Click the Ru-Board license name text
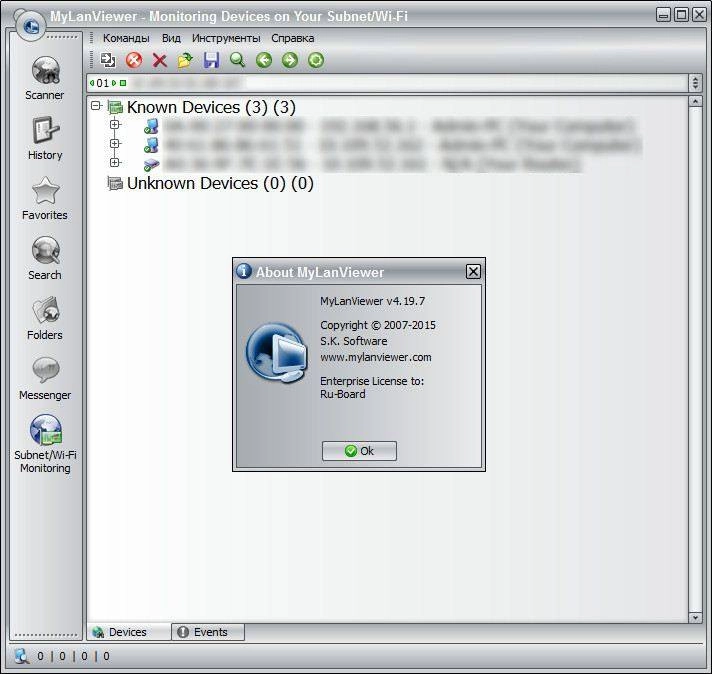This screenshot has width=712, height=674. tap(343, 394)
